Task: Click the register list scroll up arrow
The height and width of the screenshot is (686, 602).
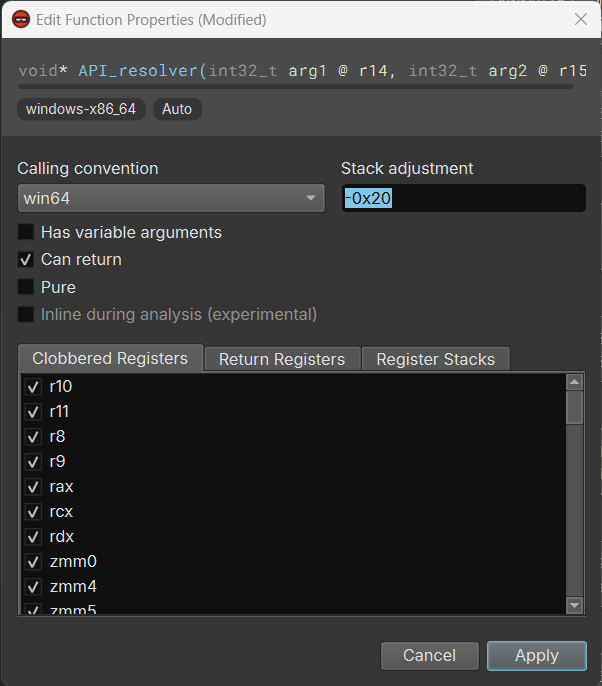Action: (574, 382)
